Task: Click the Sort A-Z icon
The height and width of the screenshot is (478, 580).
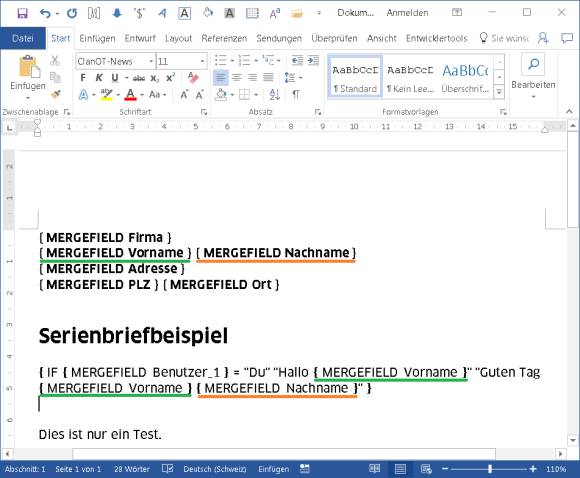Action: [x=274, y=95]
